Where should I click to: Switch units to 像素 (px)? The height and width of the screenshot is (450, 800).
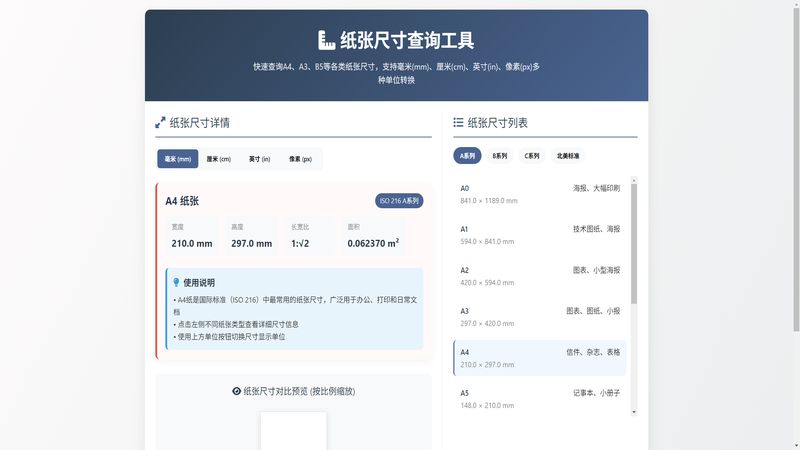click(x=300, y=159)
